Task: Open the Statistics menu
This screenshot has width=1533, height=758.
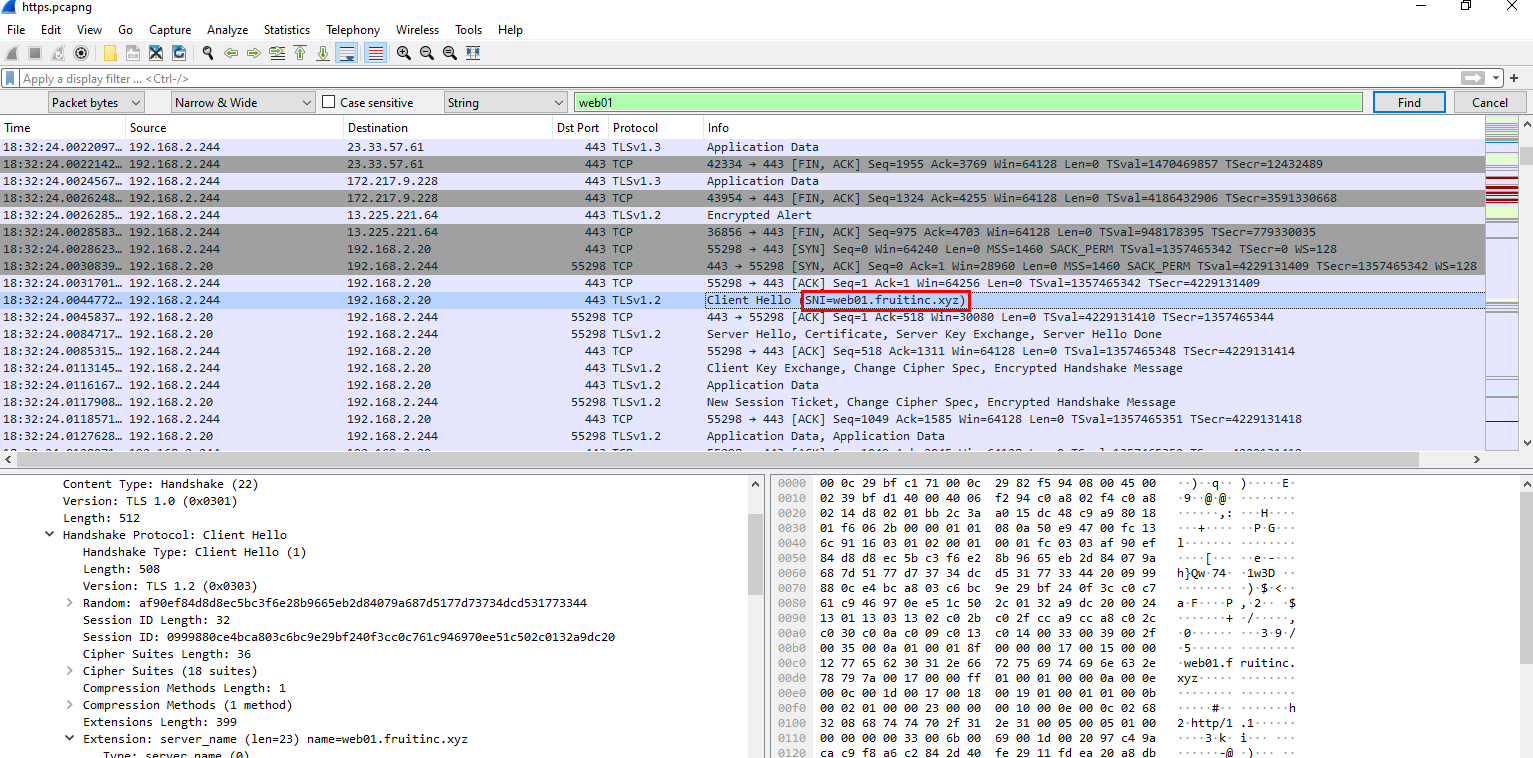Action: (286, 30)
